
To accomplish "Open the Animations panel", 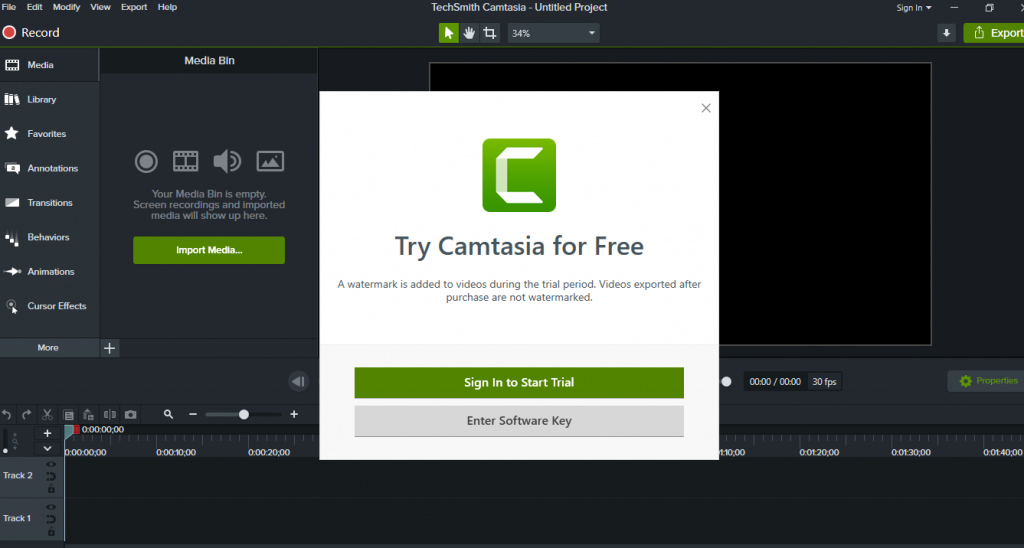I will [49, 271].
